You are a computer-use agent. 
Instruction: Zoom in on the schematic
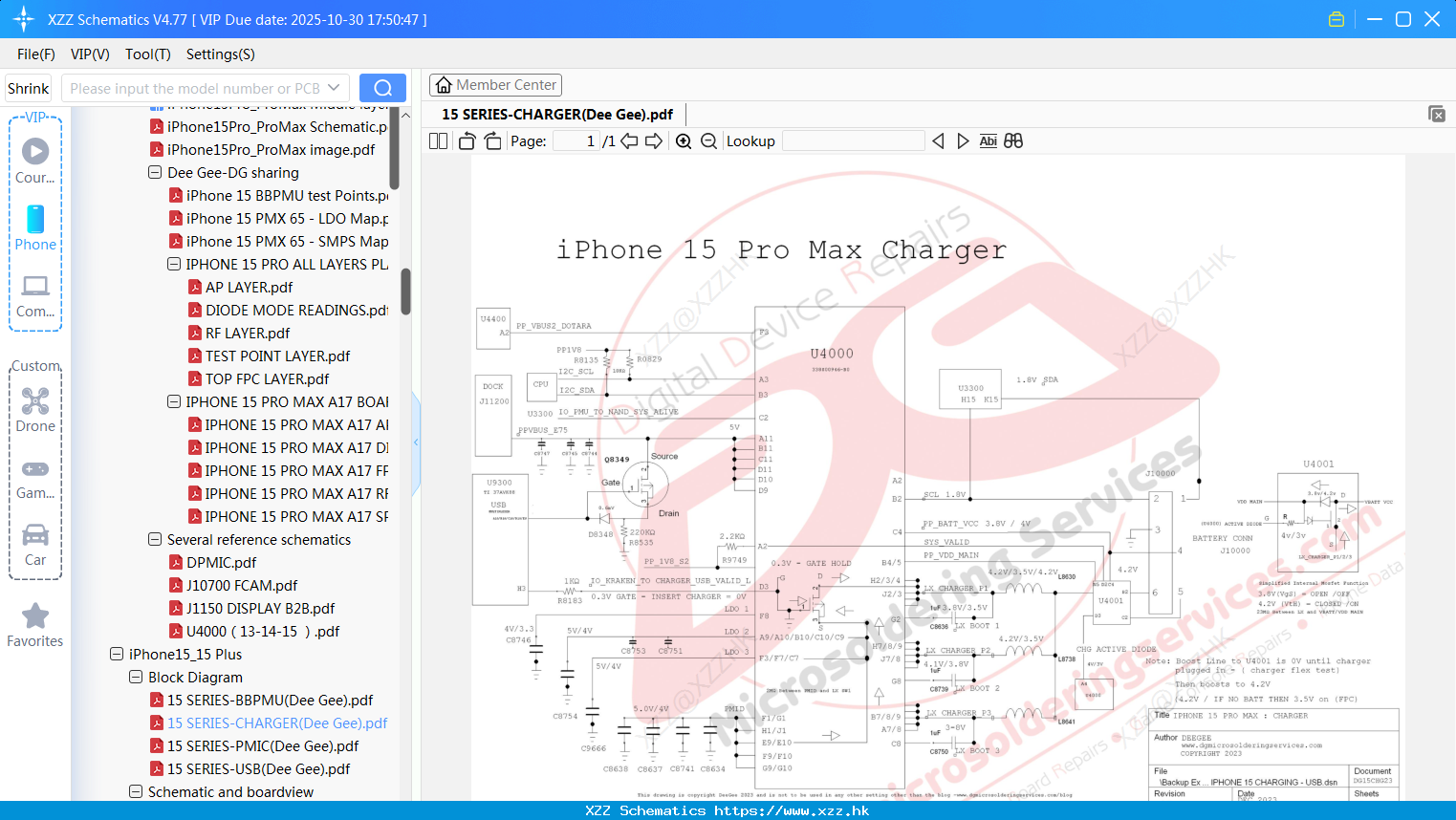pyautogui.click(x=684, y=140)
